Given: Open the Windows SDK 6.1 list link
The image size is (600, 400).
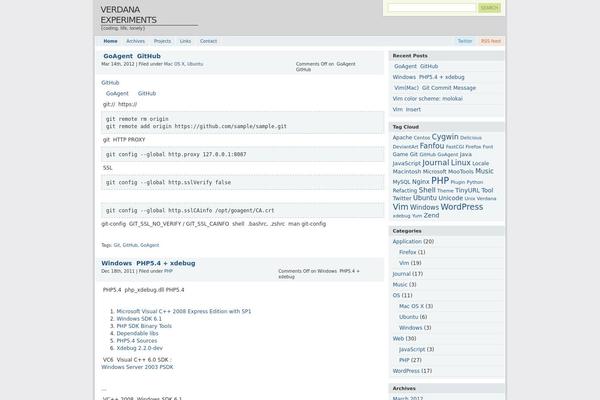Looking at the screenshot, I should coord(139,319).
